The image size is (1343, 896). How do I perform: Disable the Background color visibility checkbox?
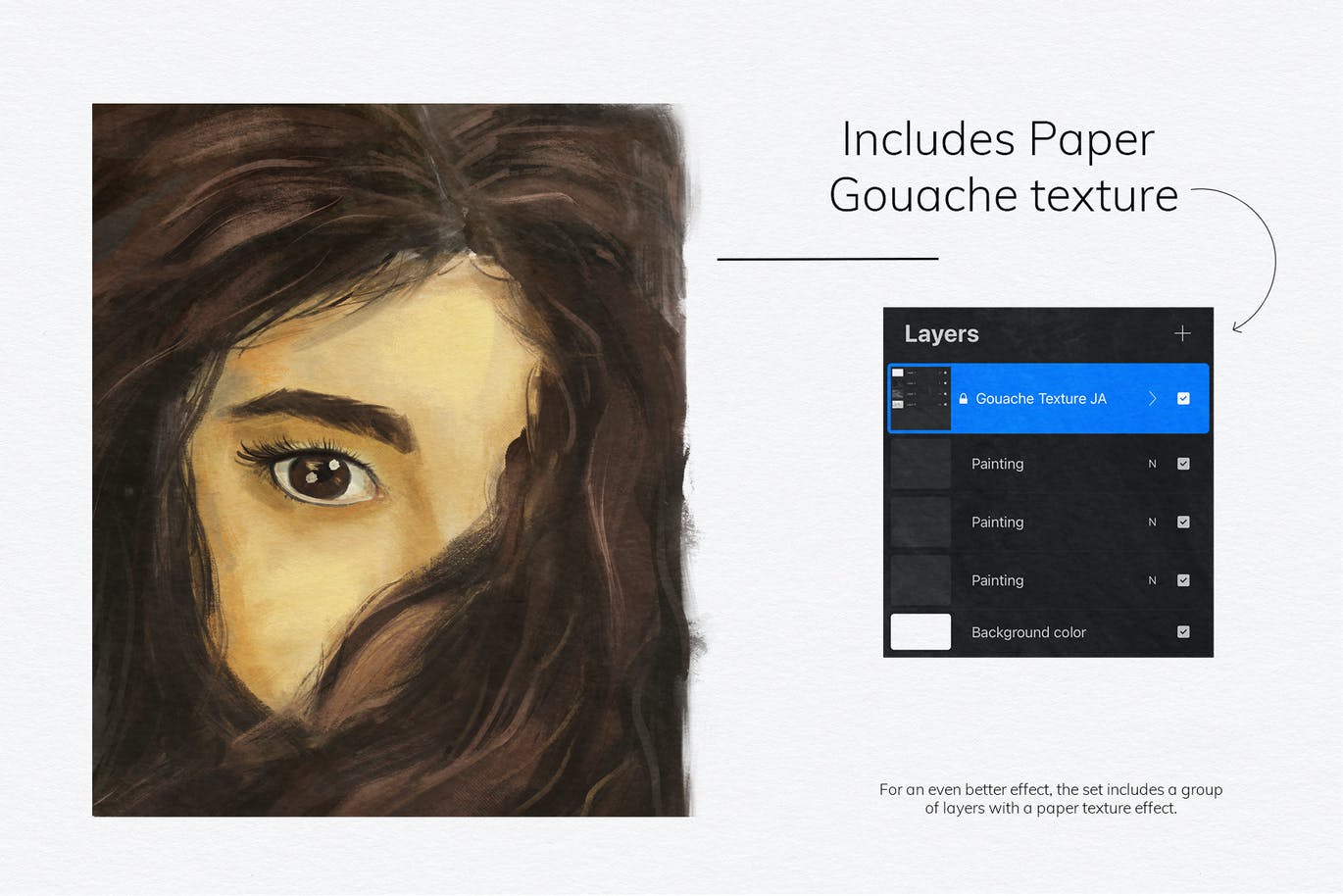pos(1183,632)
